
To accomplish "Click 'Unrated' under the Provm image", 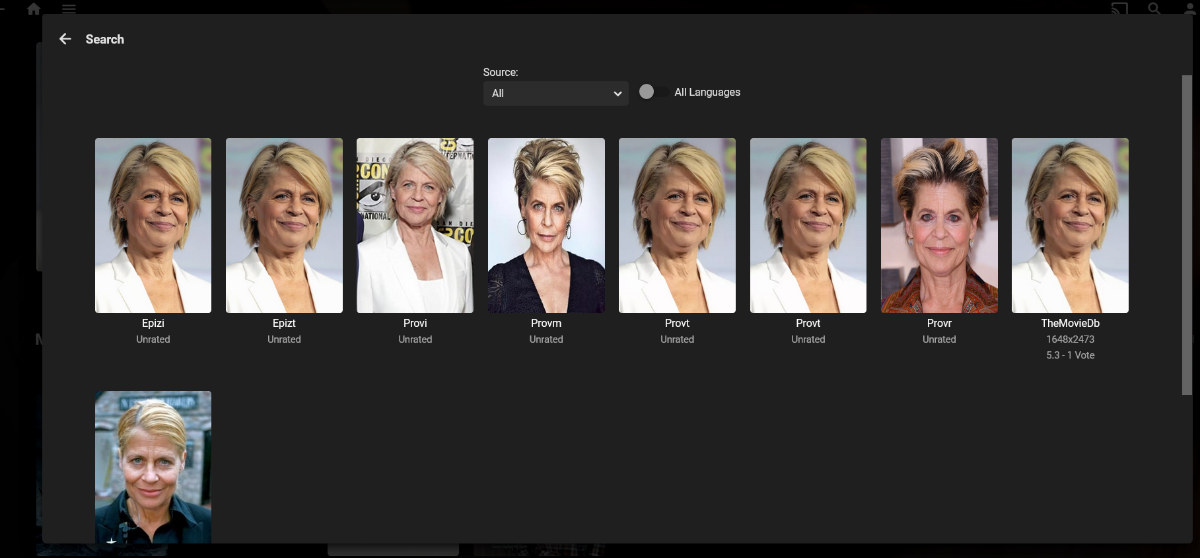I will [546, 339].
